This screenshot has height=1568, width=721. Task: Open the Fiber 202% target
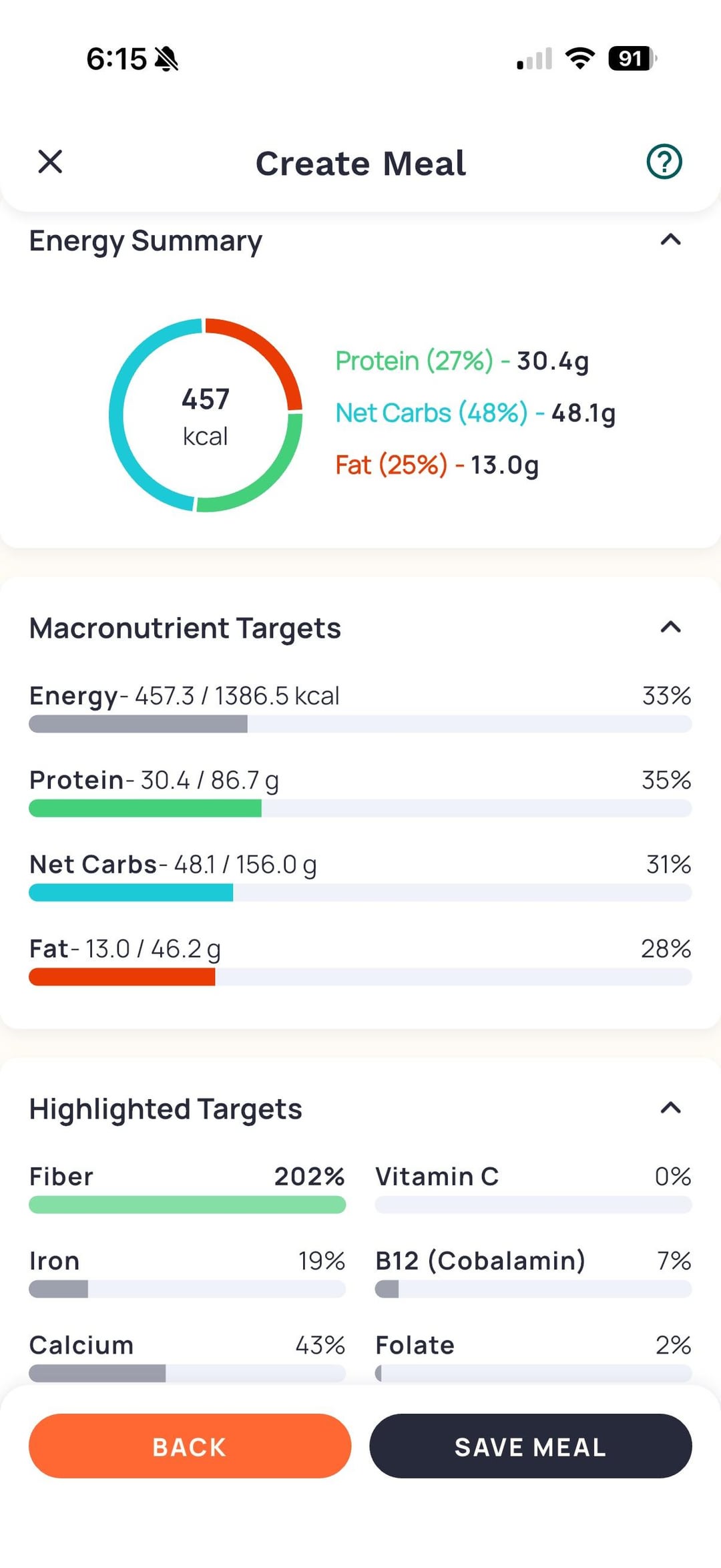pyautogui.click(x=187, y=1190)
